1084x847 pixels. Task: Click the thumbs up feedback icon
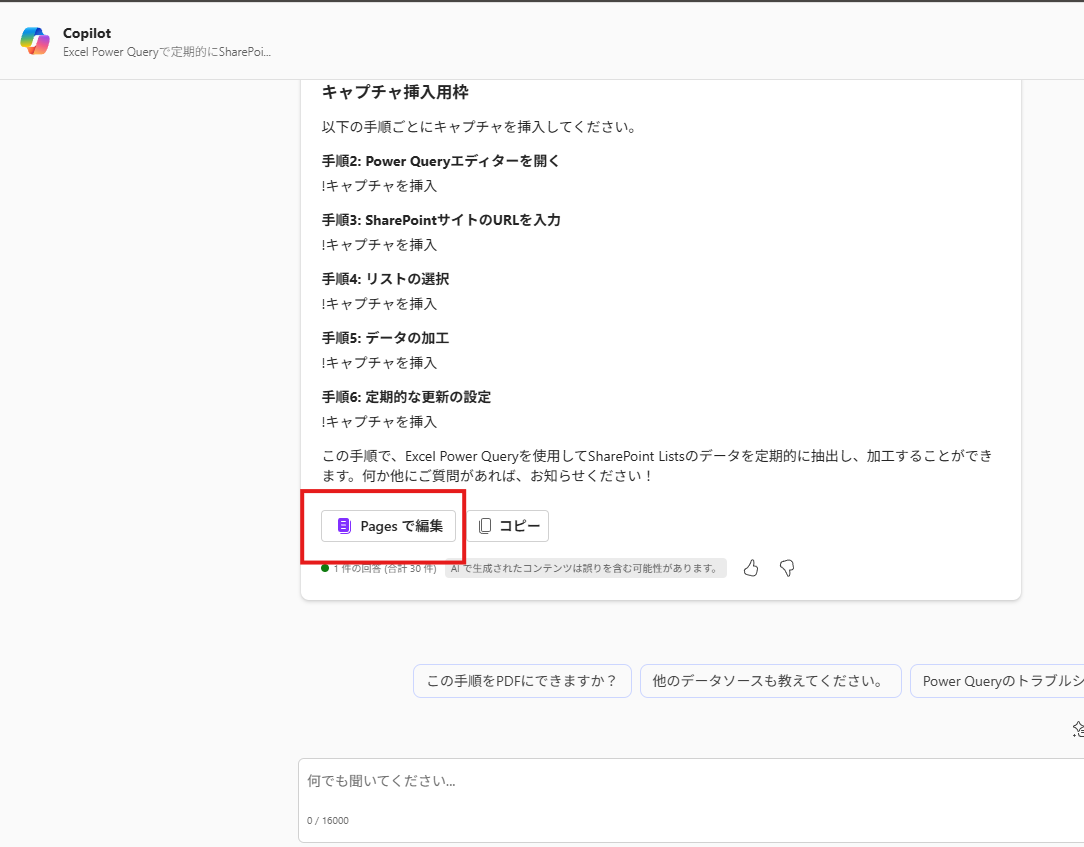751,568
